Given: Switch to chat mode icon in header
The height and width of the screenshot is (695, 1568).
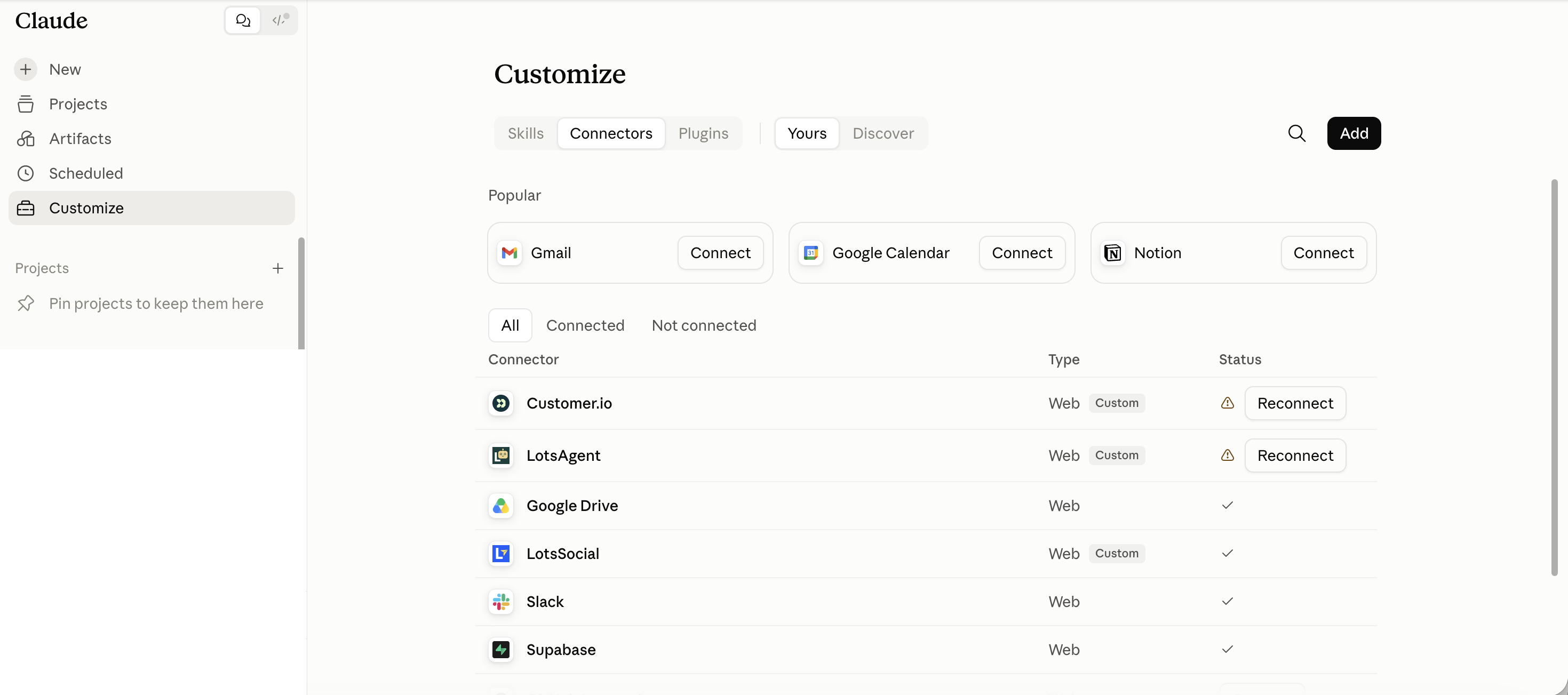Looking at the screenshot, I should pos(243,21).
